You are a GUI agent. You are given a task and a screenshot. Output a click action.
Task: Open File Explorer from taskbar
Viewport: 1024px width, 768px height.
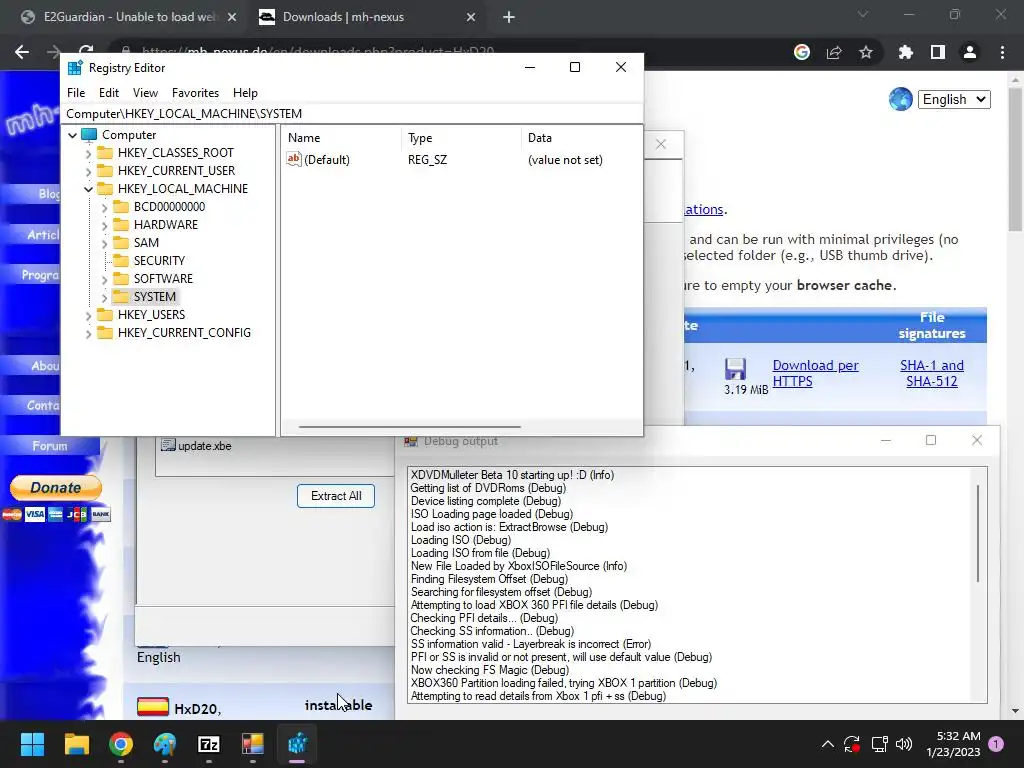point(76,744)
